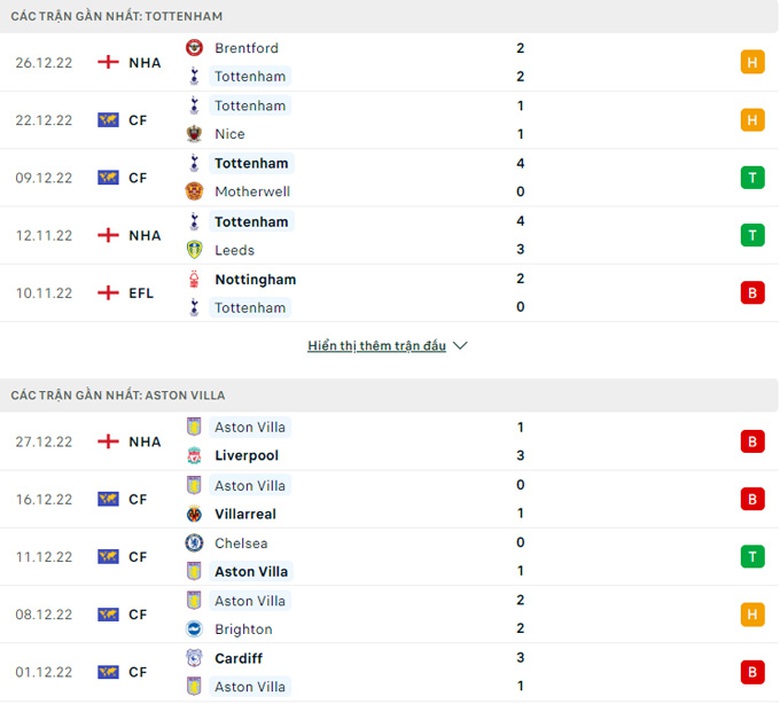The width and height of the screenshot is (780, 712).
Task: Select the 'Các trận gần nhất: Tottenham' header
Action: point(117,17)
